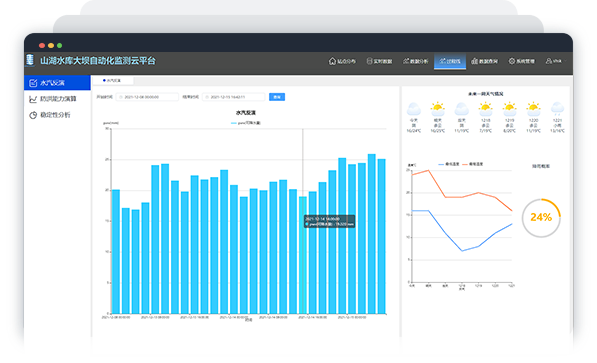Screen dimensions: 597x363
Task: Click the 防洪能力演算 line-chart sidebar icon
Action: (x=33, y=99)
